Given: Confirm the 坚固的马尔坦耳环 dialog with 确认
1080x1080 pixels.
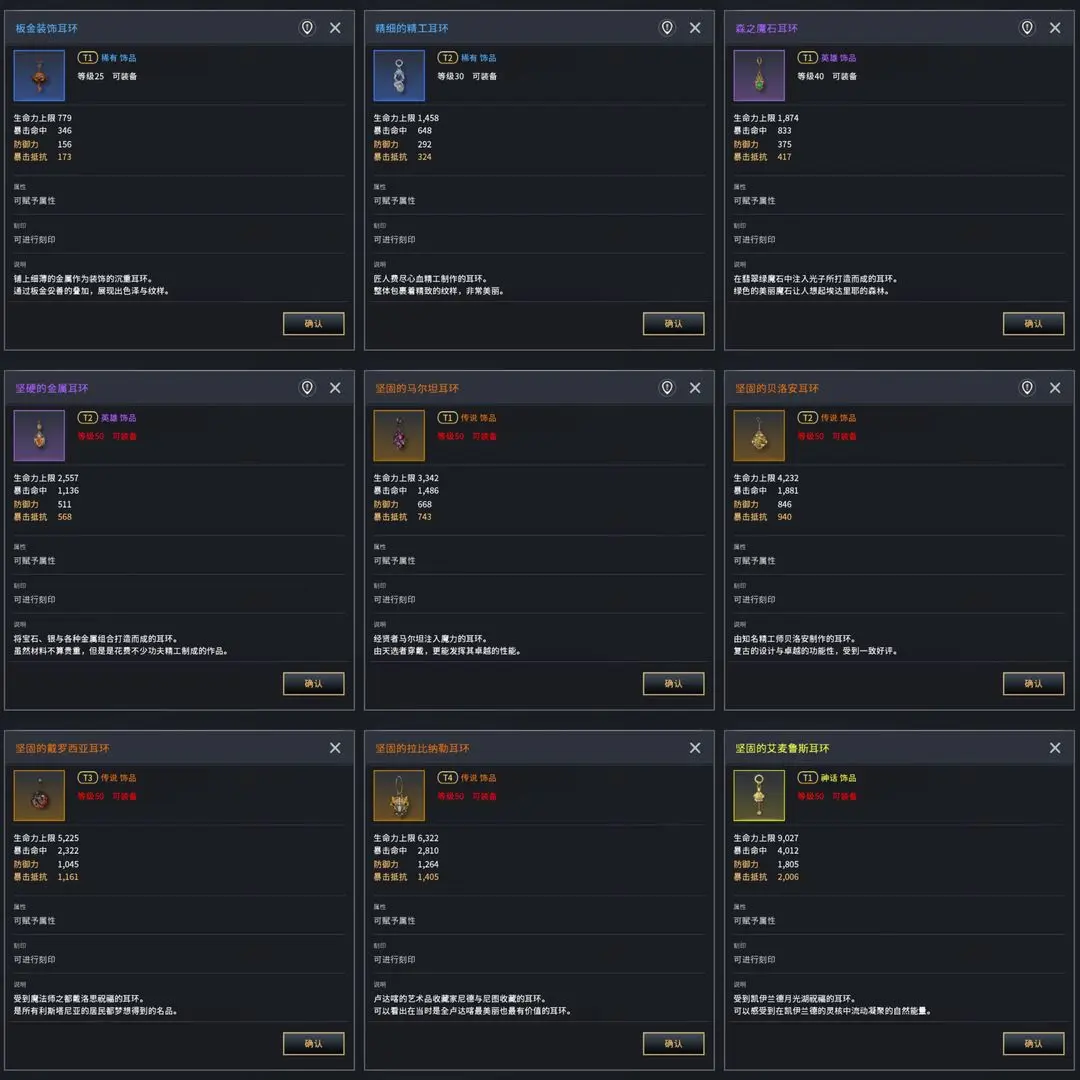Looking at the screenshot, I should click(x=673, y=683).
